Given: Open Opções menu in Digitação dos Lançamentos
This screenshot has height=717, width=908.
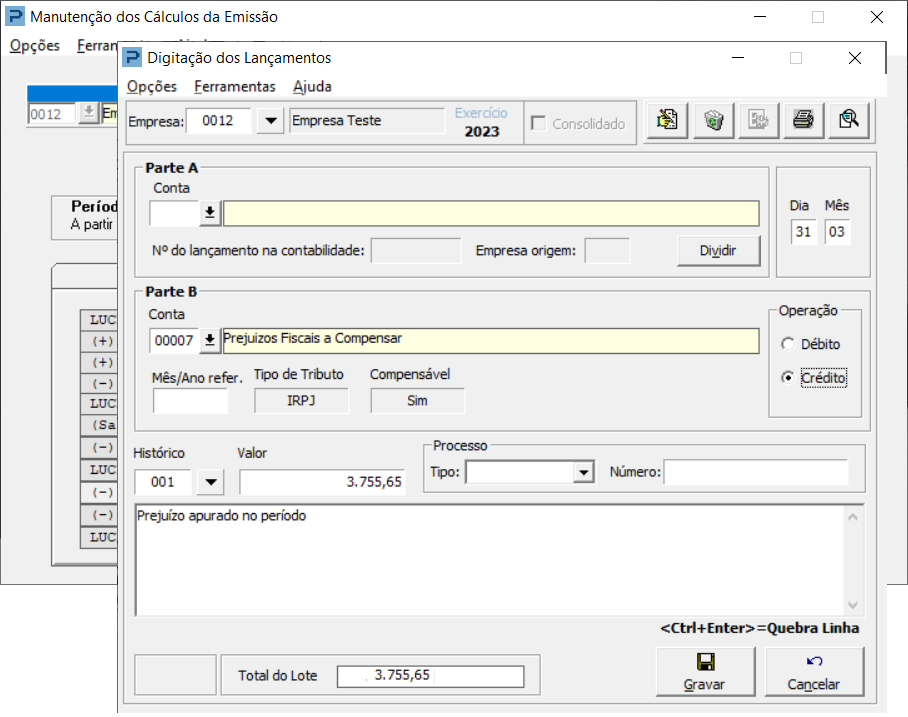Looking at the screenshot, I should (152, 86).
